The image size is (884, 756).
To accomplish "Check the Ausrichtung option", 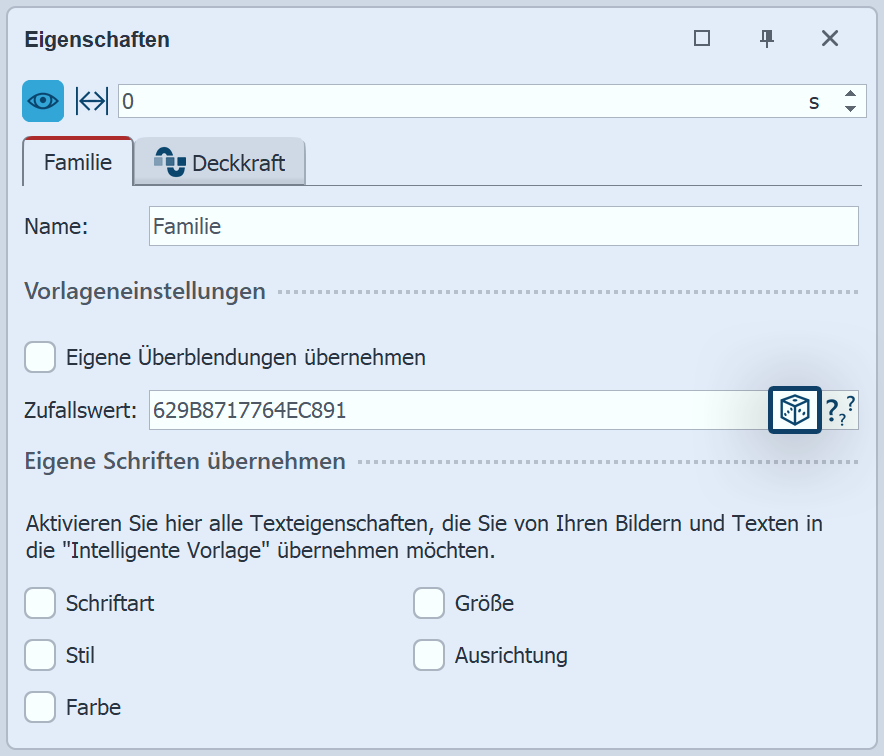I will click(429, 655).
